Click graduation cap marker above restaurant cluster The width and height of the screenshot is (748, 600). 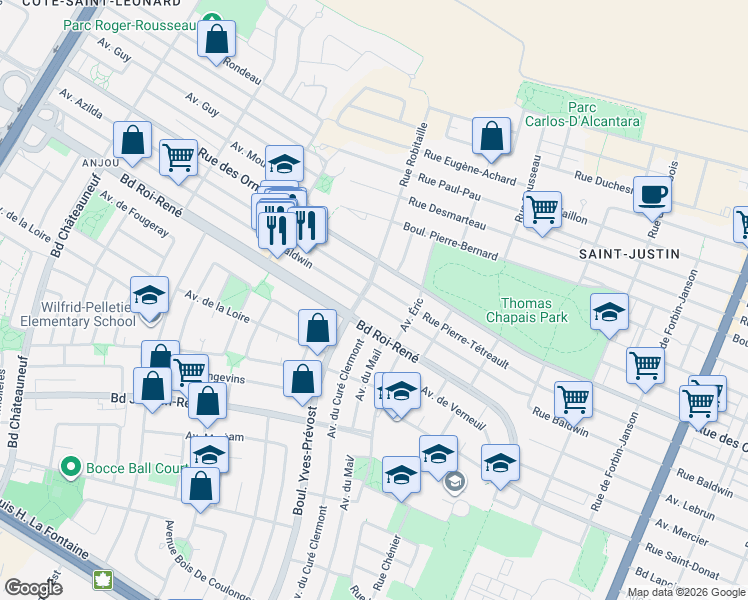tap(284, 164)
